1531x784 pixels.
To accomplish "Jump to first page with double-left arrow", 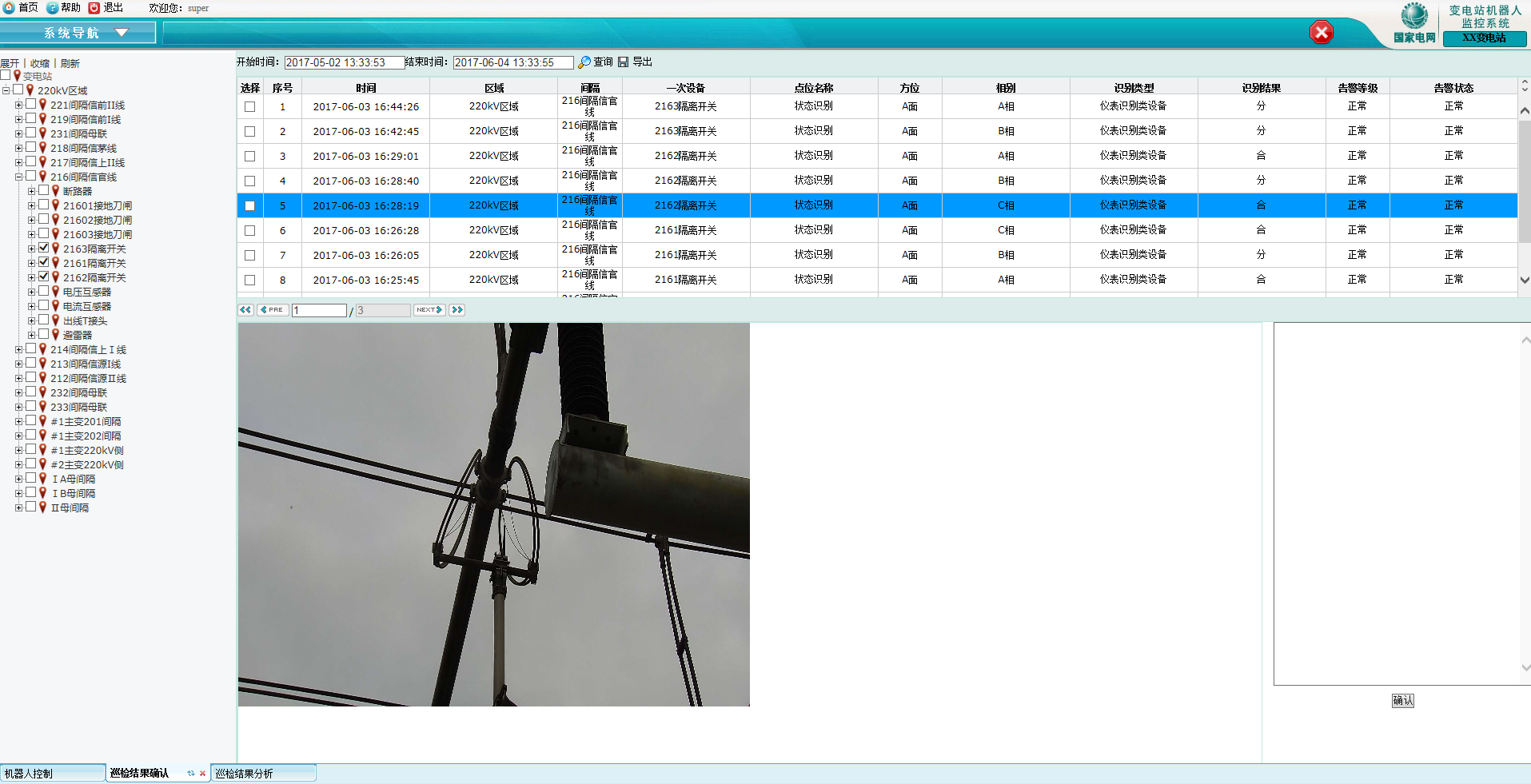I will click(245, 310).
